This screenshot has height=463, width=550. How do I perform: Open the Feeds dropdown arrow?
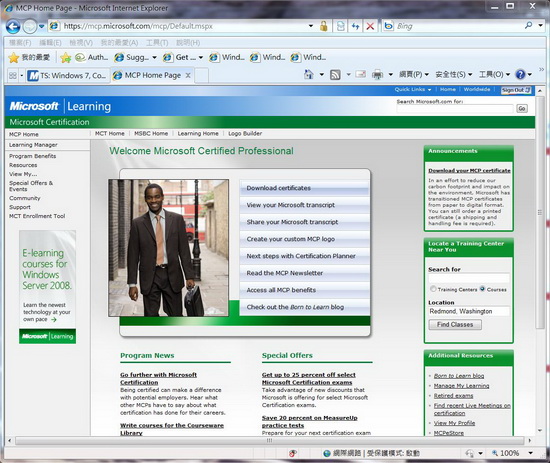tap(348, 75)
